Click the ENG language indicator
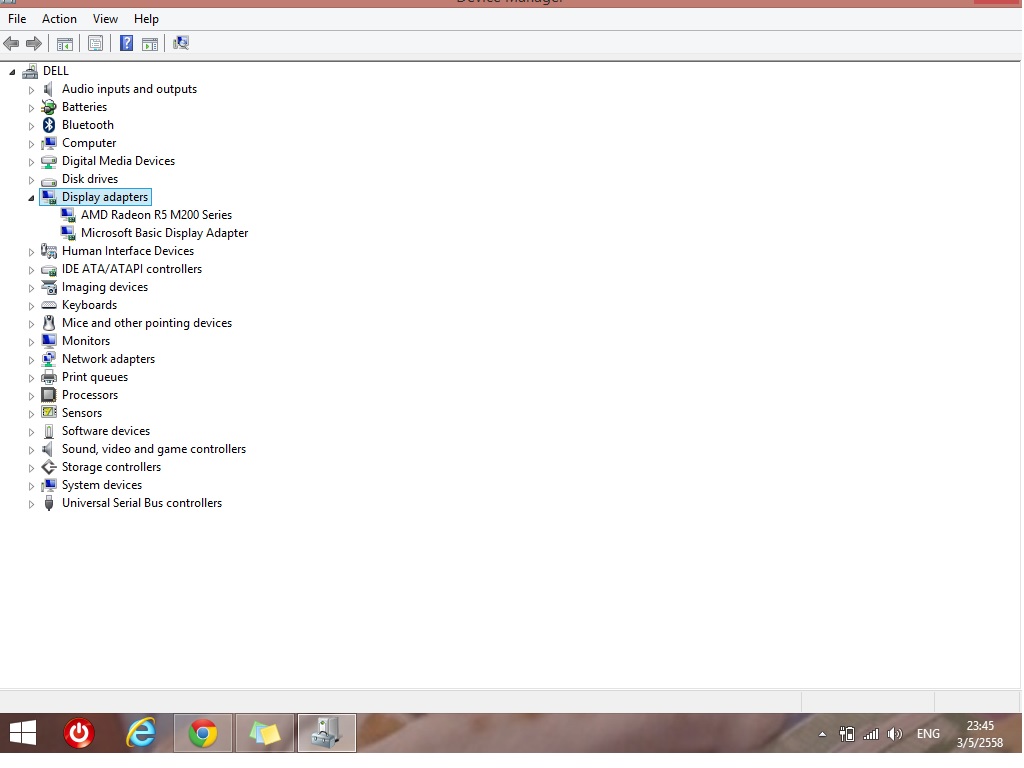Viewport: 1024px width, 768px height. tap(928, 735)
